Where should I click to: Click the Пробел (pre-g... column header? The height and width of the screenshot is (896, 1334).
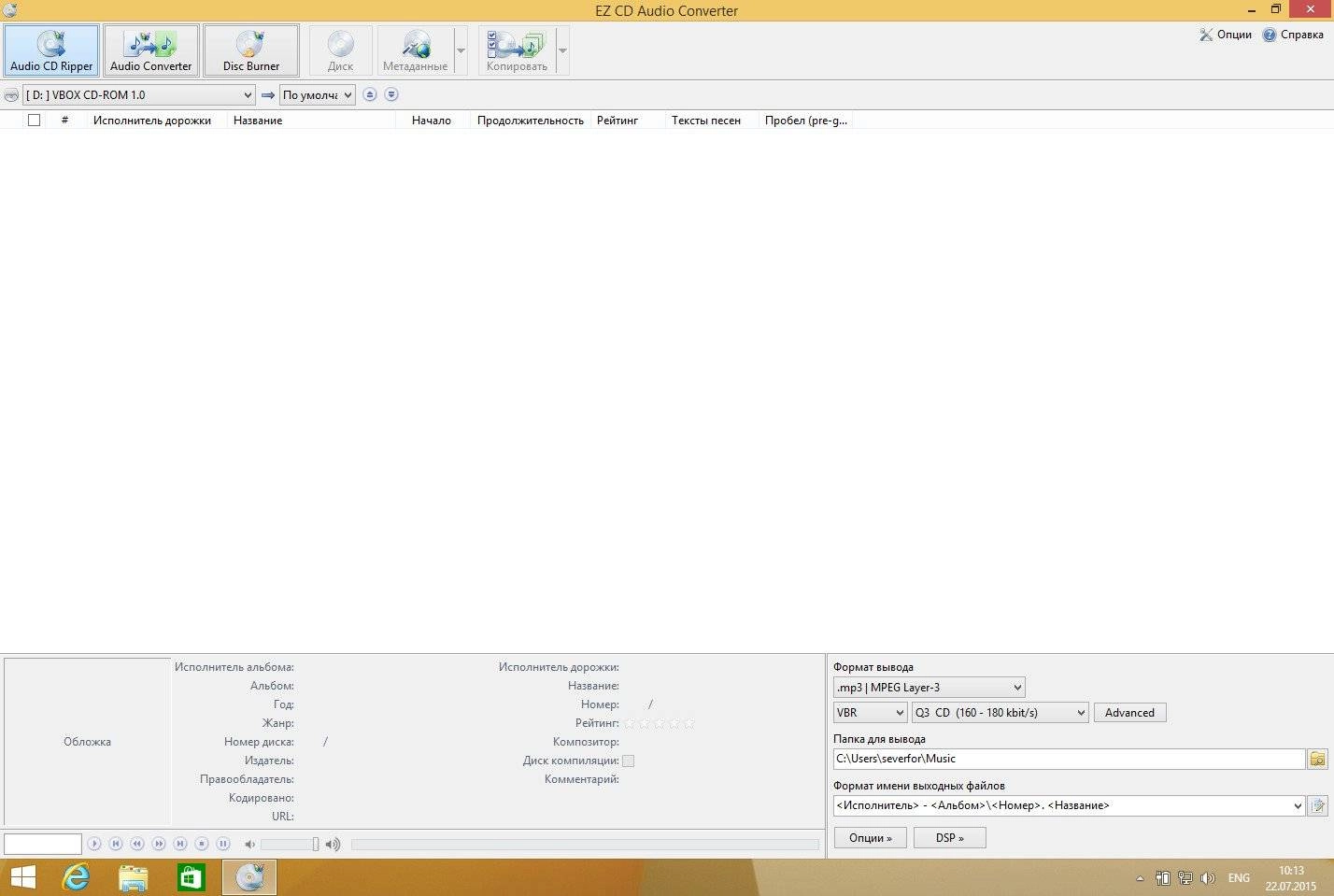[x=805, y=120]
